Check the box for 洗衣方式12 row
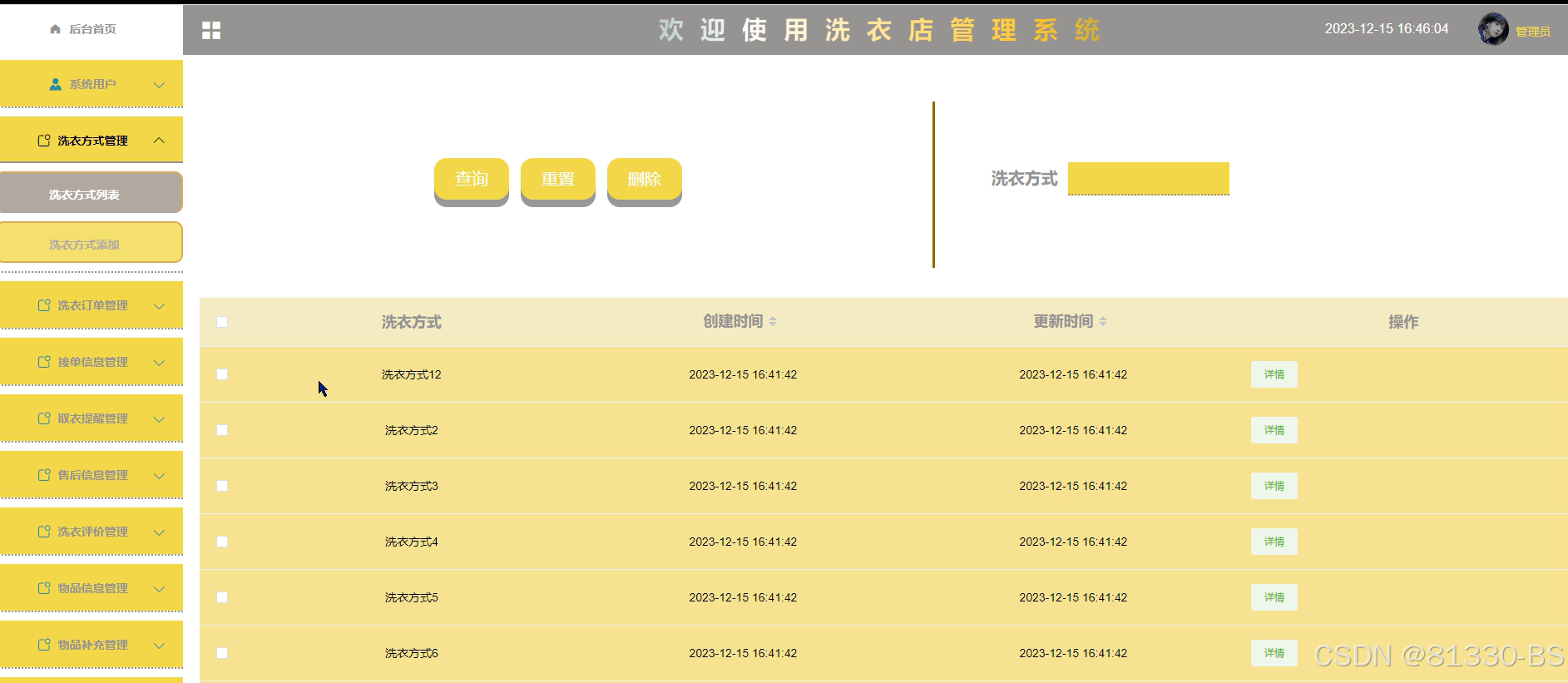This screenshot has width=1568, height=683. [222, 374]
